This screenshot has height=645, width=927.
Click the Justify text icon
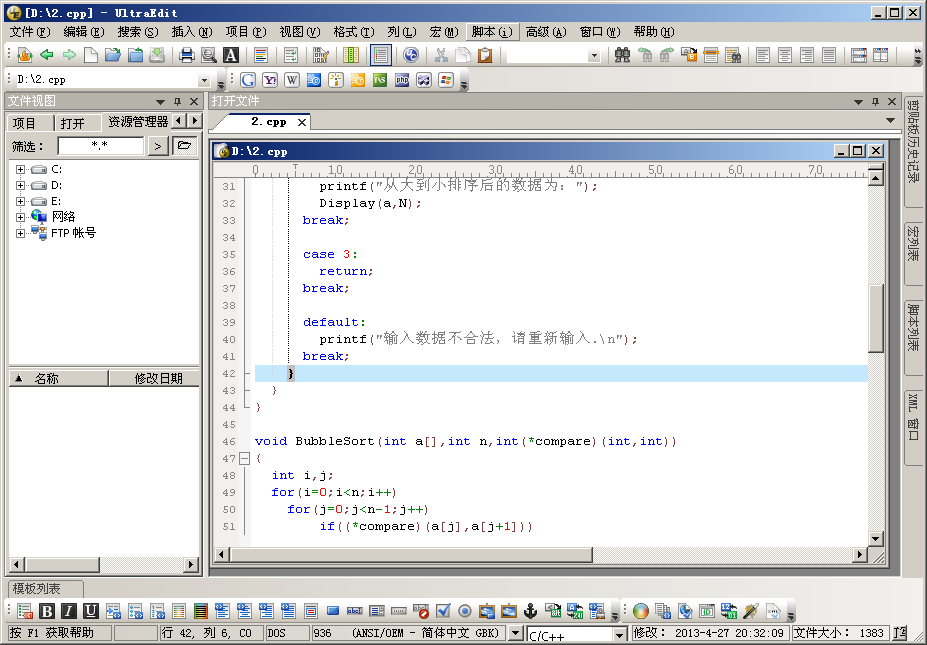pyautogui.click(x=829, y=55)
